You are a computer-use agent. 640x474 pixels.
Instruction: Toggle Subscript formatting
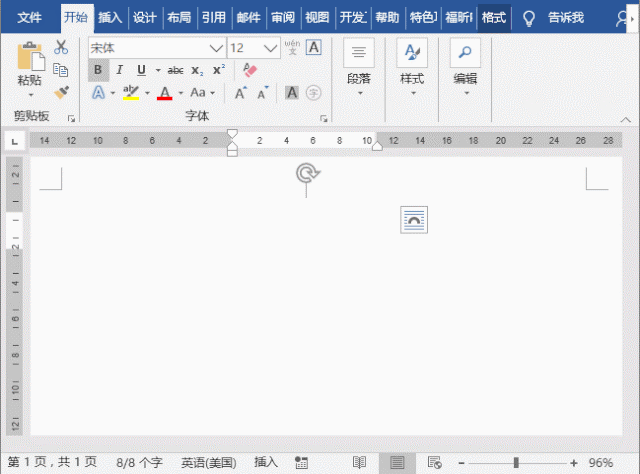[197, 71]
